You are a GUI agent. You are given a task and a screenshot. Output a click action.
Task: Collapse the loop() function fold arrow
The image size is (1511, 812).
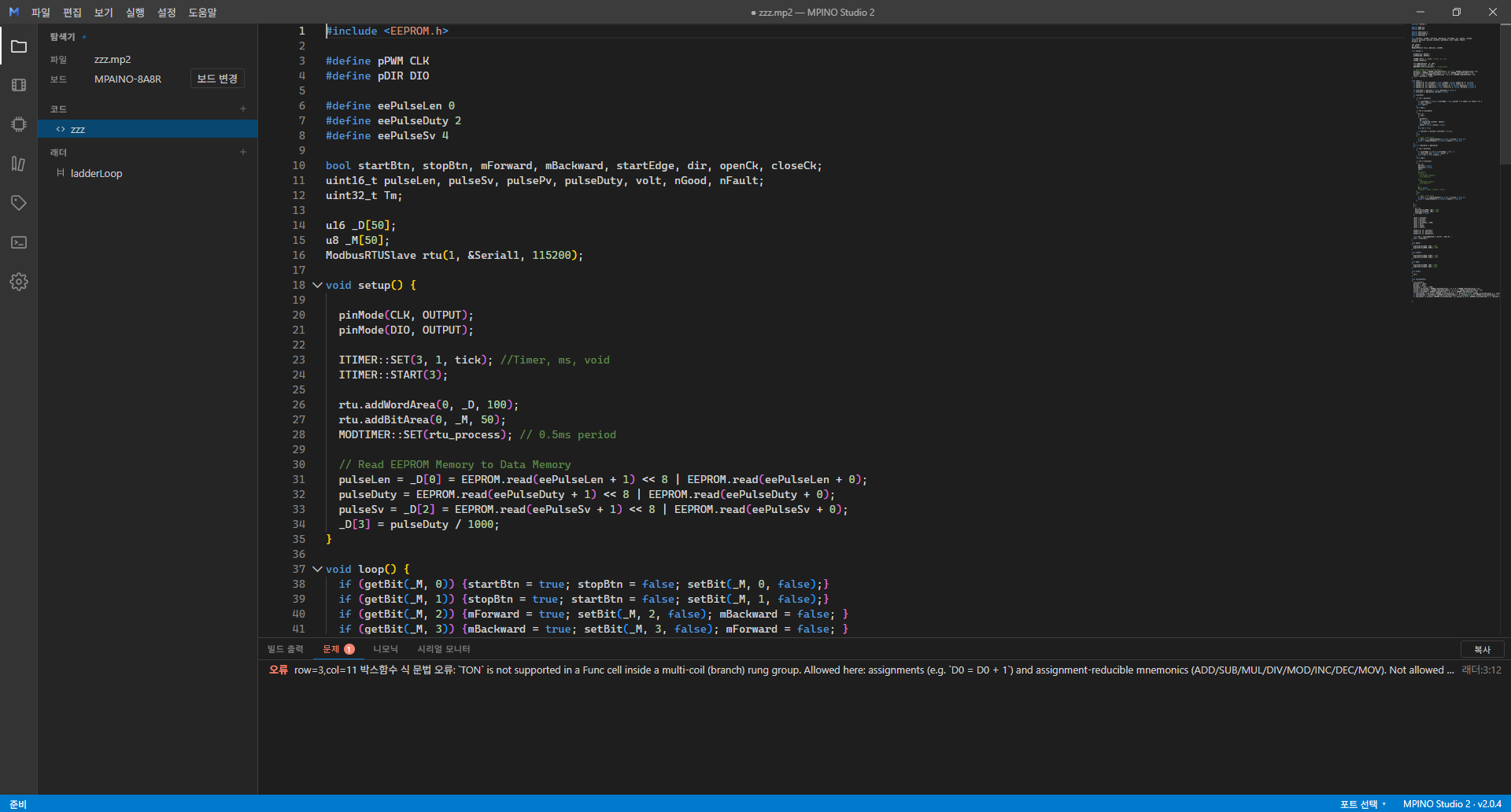[x=317, y=569]
